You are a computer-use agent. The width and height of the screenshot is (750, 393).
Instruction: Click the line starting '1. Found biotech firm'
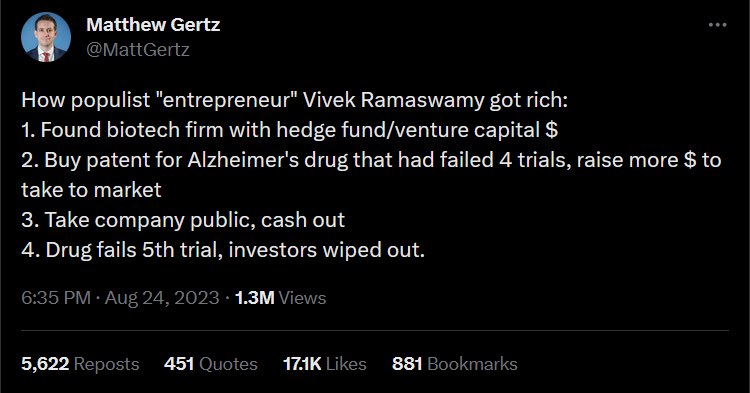[289, 130]
